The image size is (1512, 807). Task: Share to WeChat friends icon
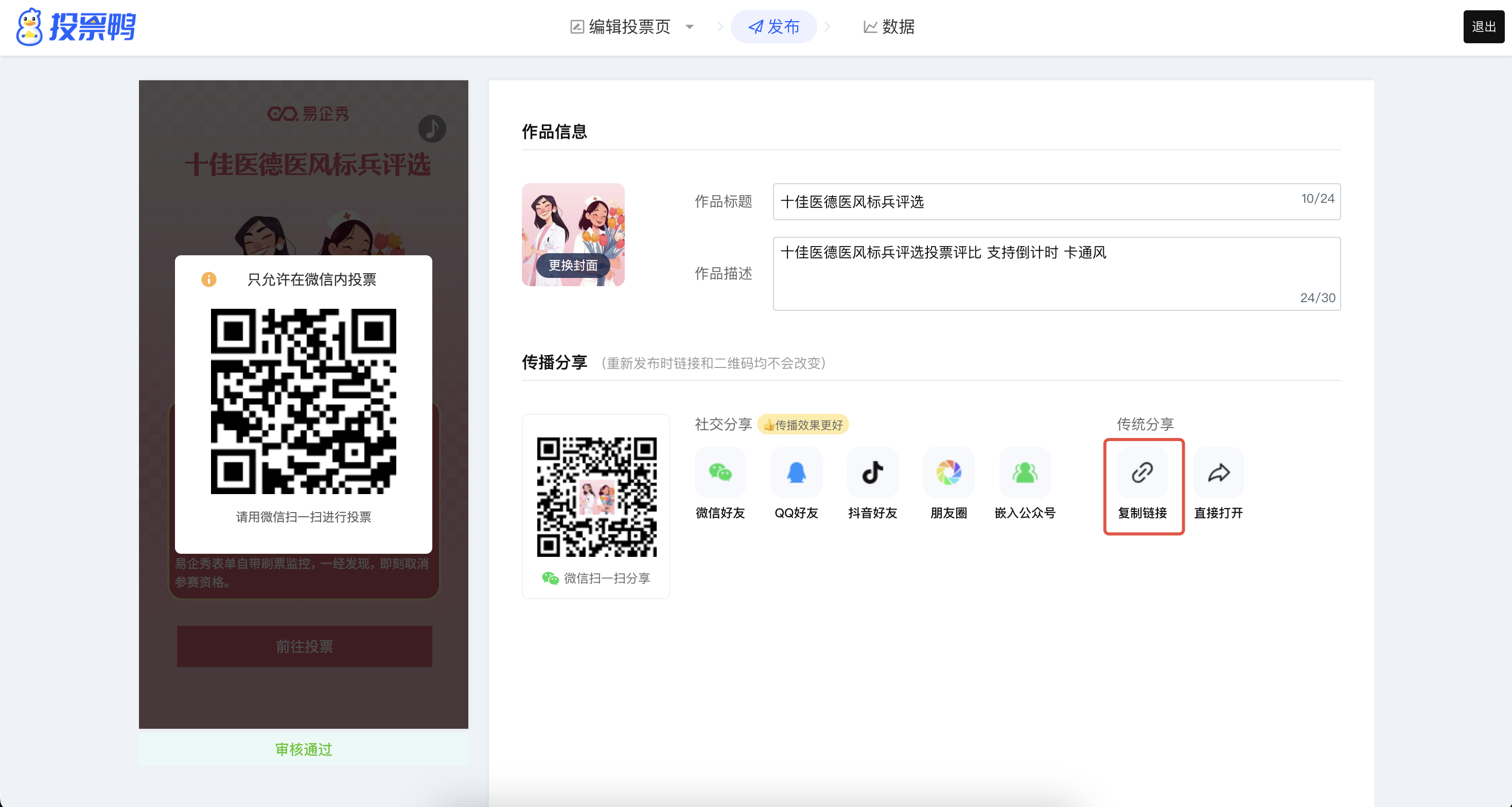pyautogui.click(x=720, y=472)
